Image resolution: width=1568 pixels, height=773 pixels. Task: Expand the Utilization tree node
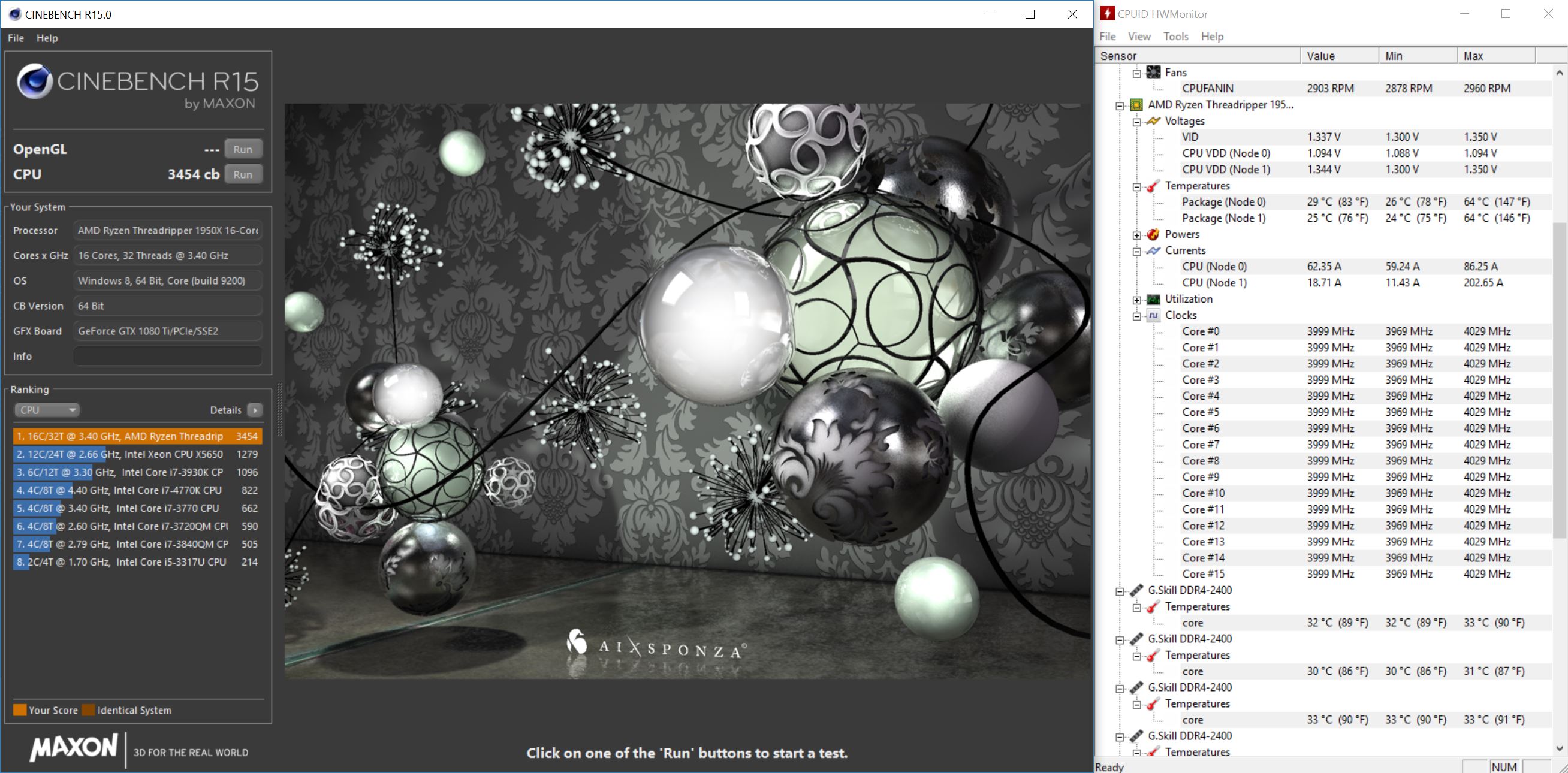1136,300
